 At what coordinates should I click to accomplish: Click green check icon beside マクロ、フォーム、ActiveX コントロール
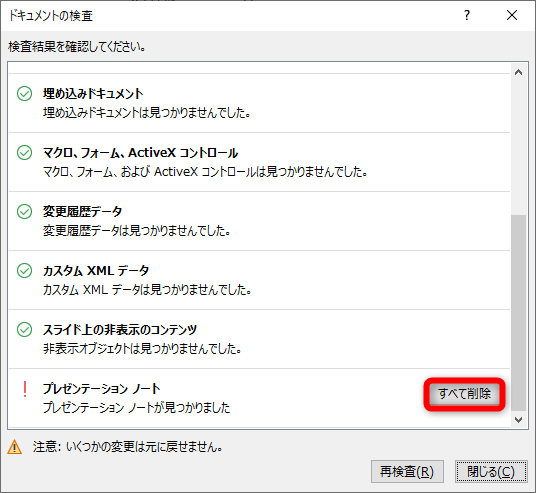25,152
